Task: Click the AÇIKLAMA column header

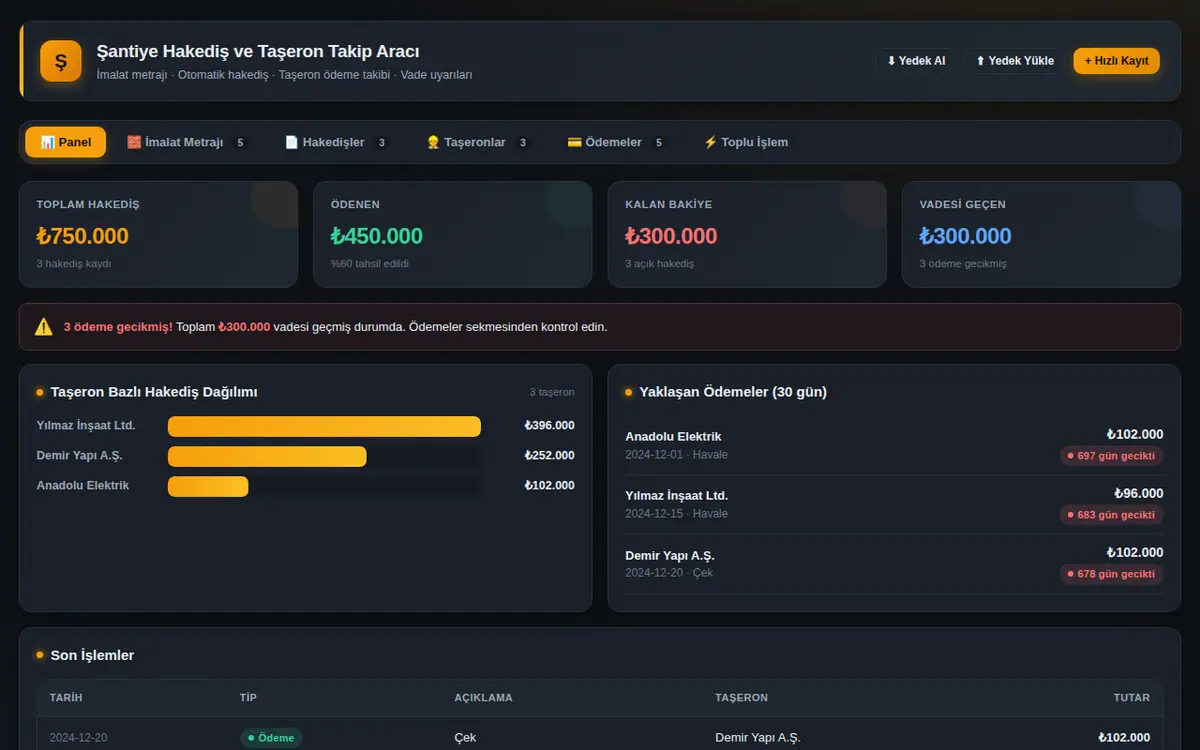Action: coord(483,698)
